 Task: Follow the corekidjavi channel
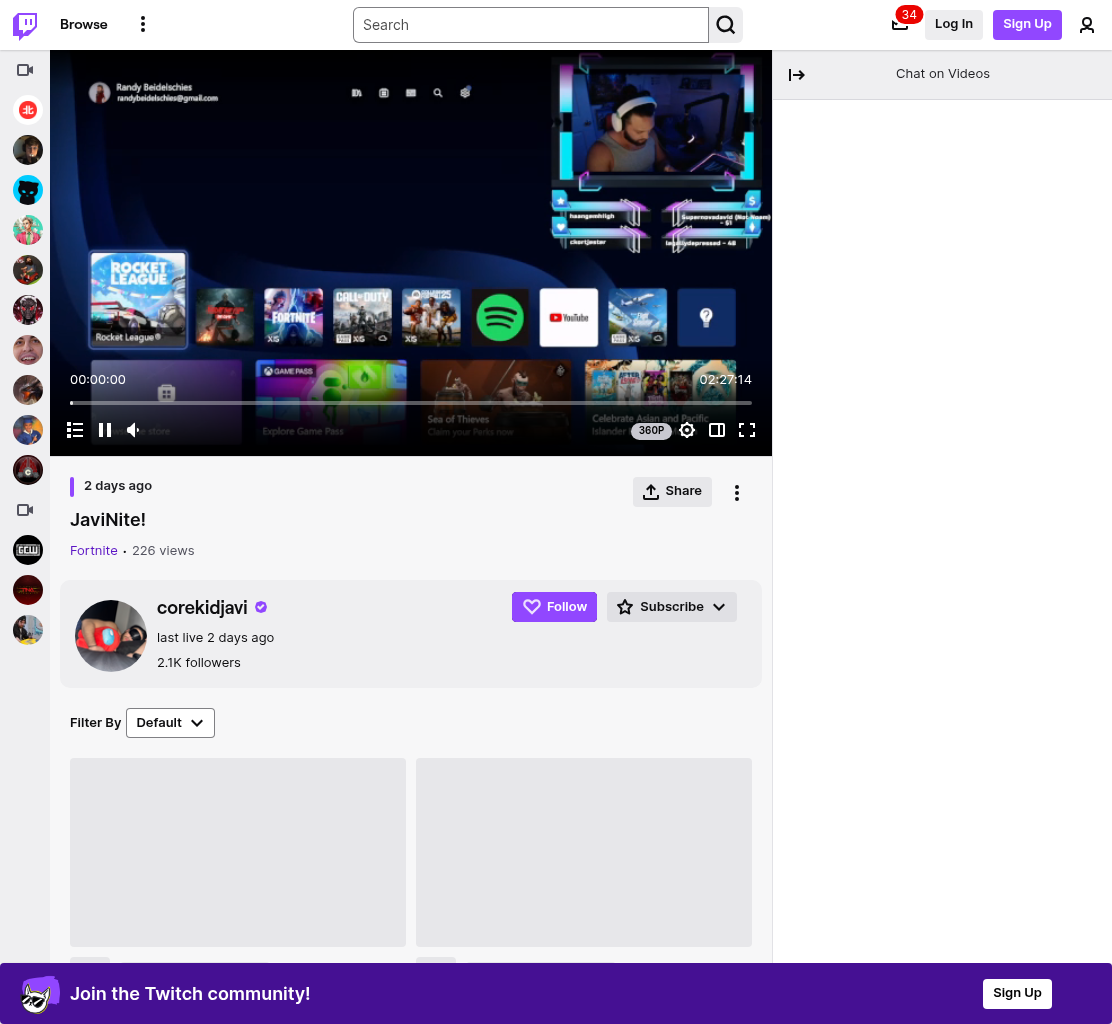tap(555, 607)
